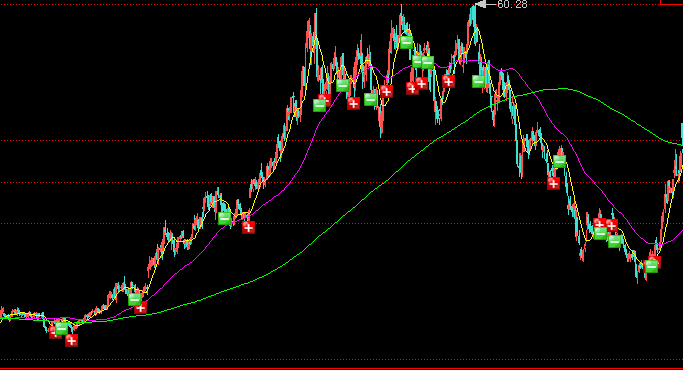Select the rightmost green minus marker
The width and height of the screenshot is (683, 370).
pos(651,266)
